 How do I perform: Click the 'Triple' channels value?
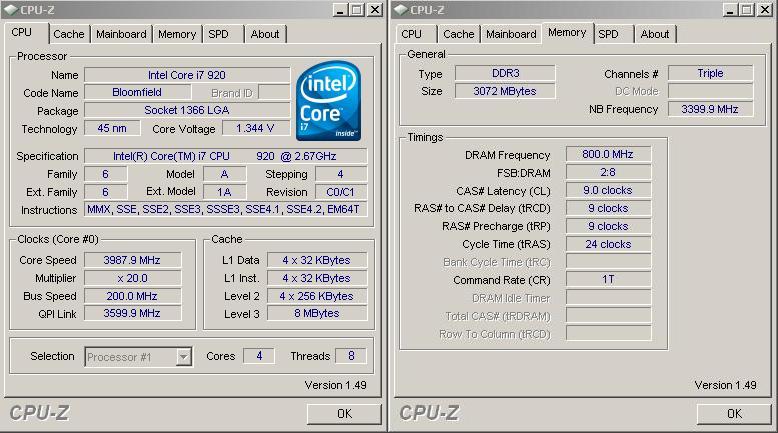pos(711,73)
